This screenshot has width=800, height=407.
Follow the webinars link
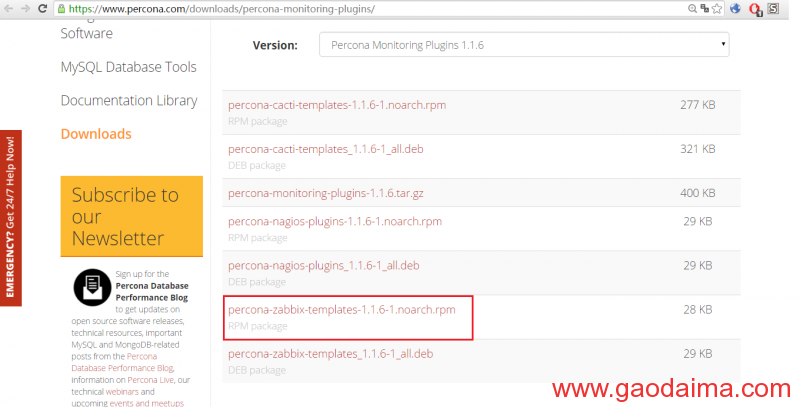click(122, 392)
